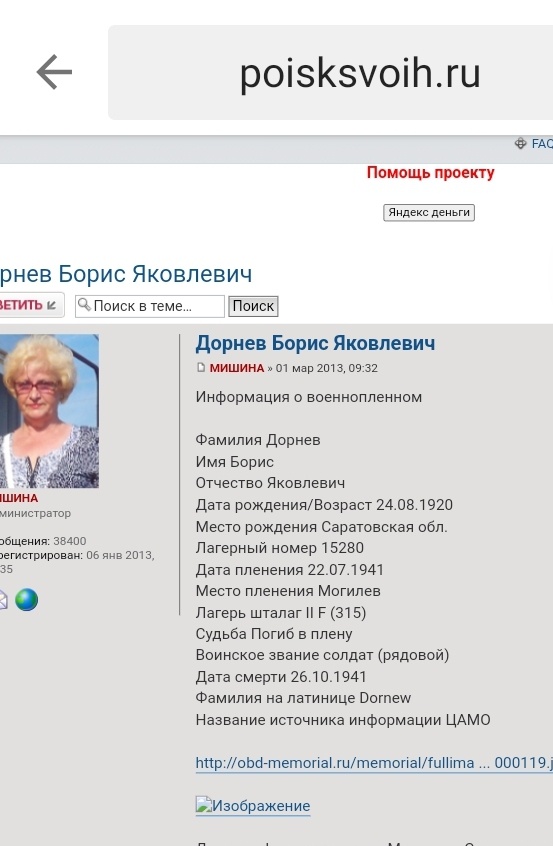Select the text Название источника информации ЦАМО

(x=343, y=720)
